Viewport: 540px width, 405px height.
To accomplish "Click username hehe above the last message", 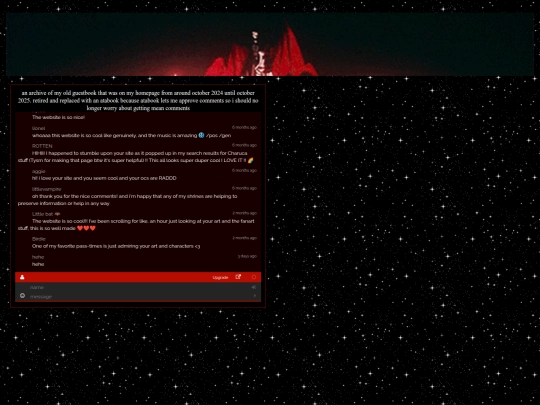I will 38,257.
